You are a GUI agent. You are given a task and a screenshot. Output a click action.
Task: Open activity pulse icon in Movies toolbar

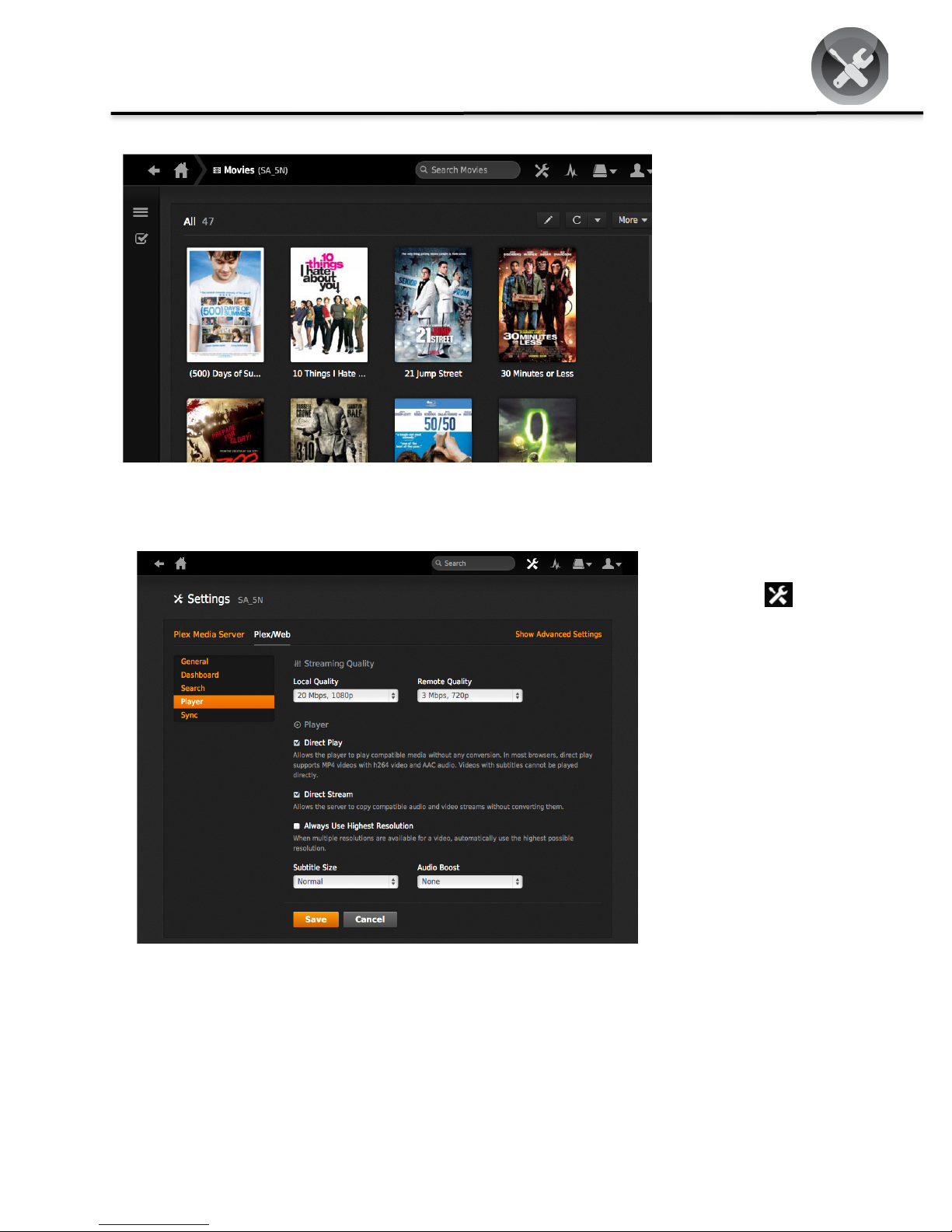[x=571, y=170]
